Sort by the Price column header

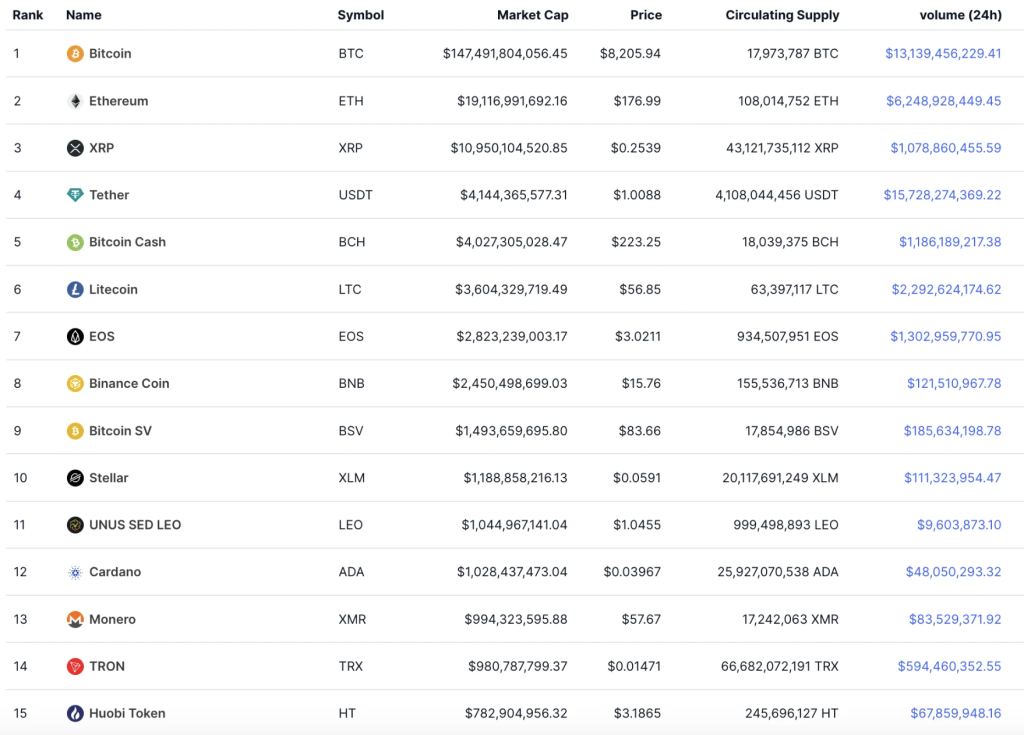pyautogui.click(x=646, y=15)
